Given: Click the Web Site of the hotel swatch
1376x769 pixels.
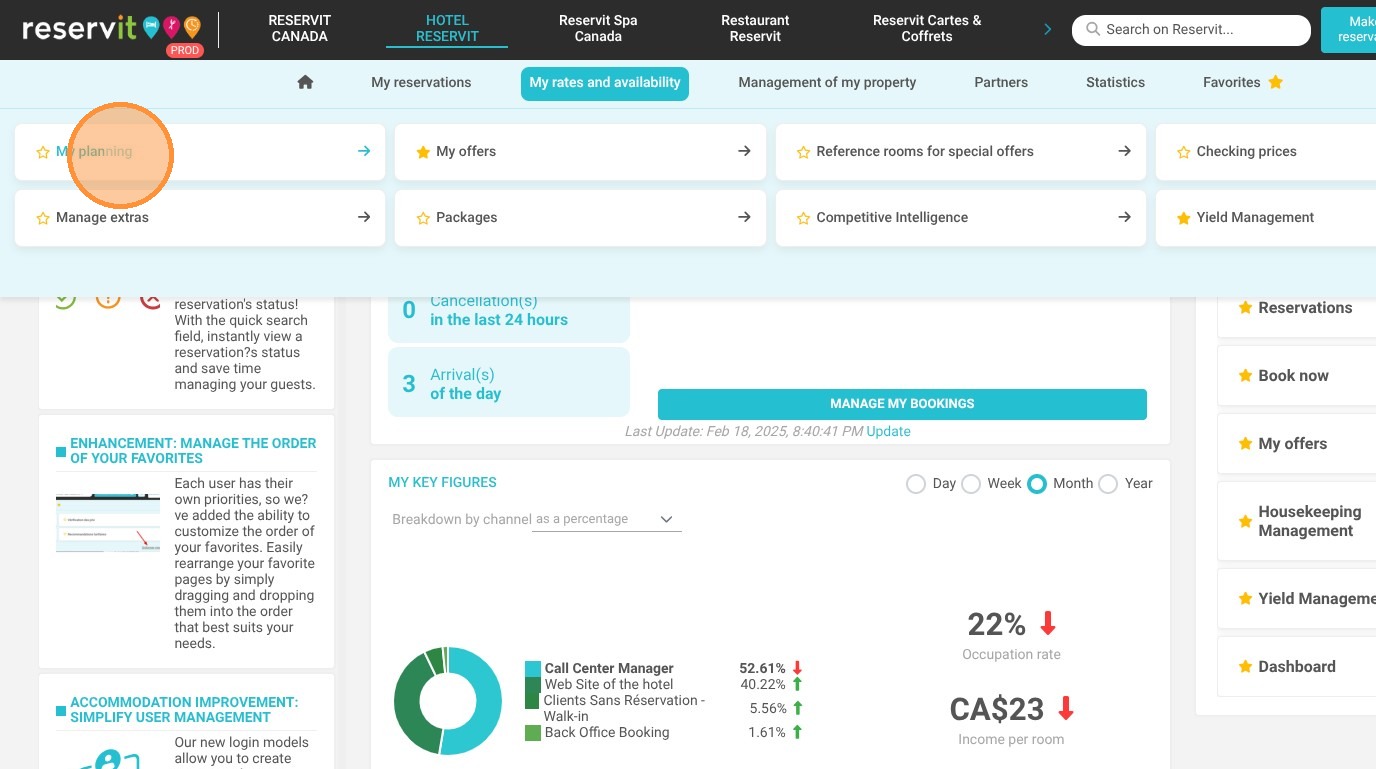Looking at the screenshot, I should [x=533, y=685].
